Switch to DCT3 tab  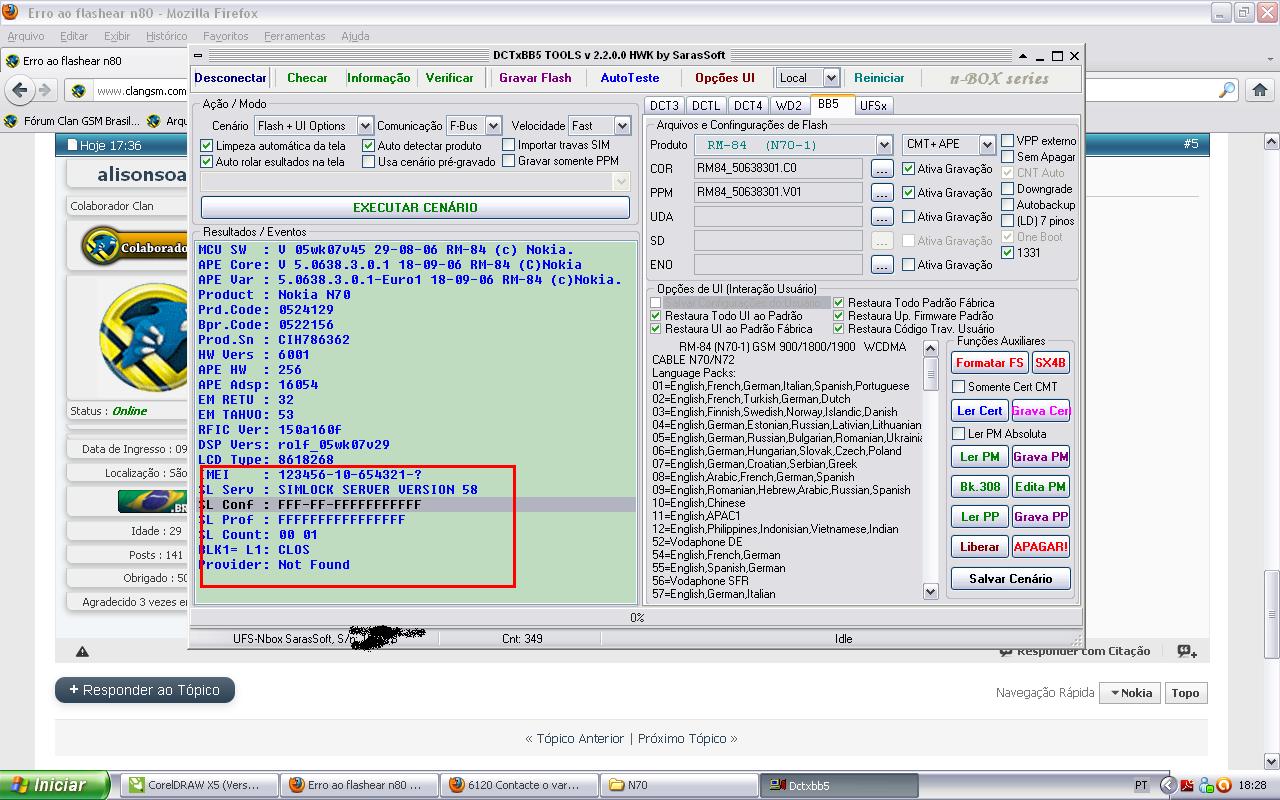663,105
